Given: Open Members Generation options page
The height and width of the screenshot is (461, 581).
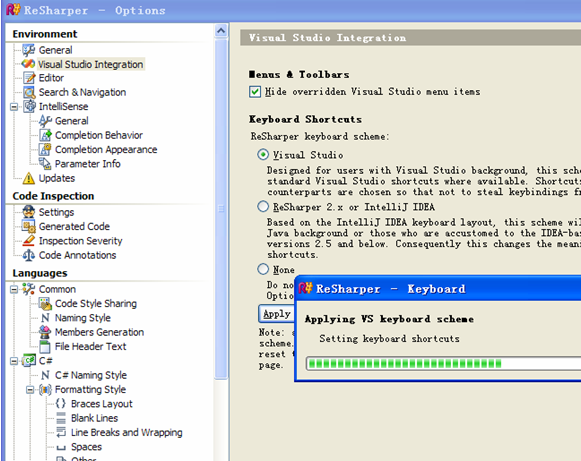Looking at the screenshot, I should coord(99,332).
